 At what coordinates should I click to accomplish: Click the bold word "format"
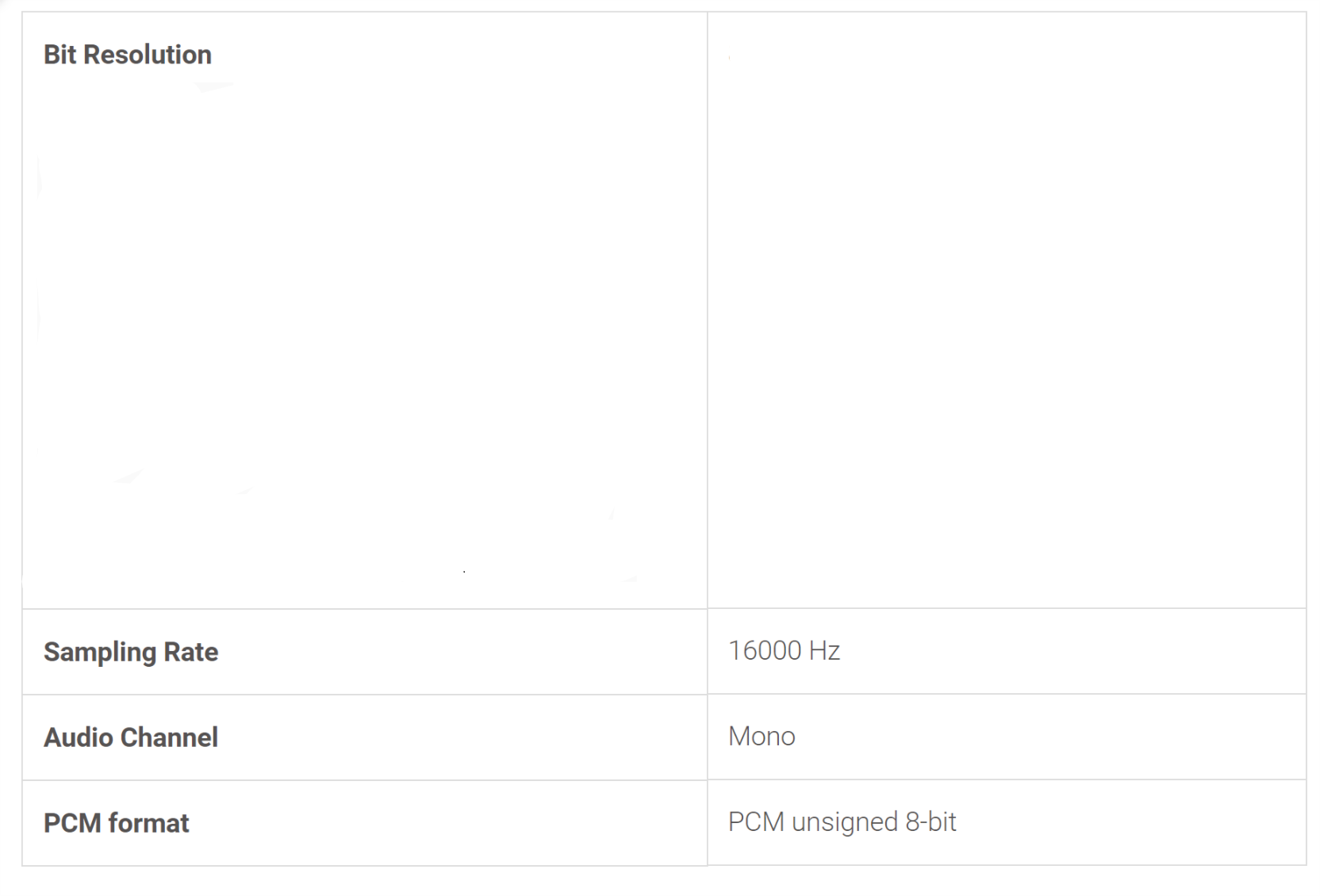point(149,823)
